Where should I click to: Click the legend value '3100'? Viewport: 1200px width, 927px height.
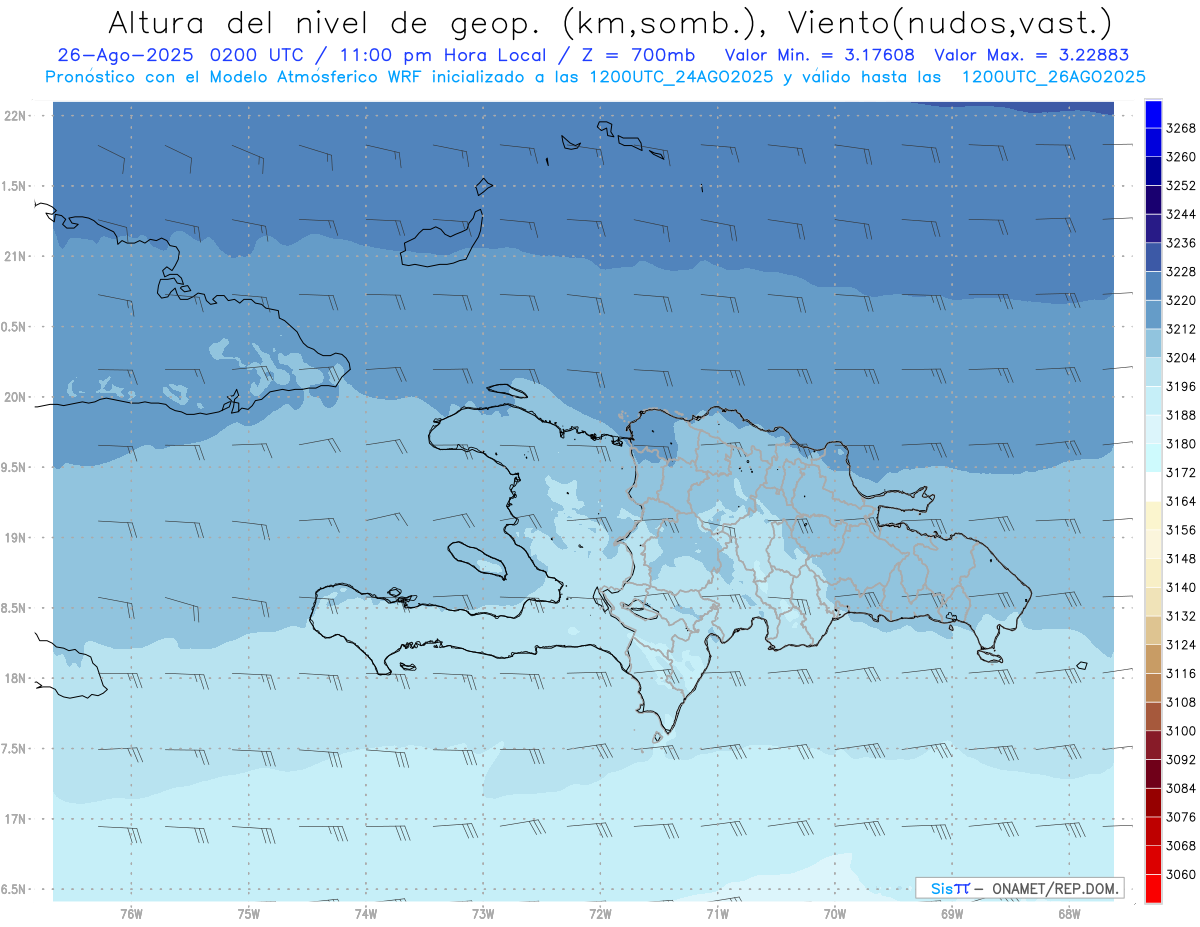click(x=1181, y=731)
